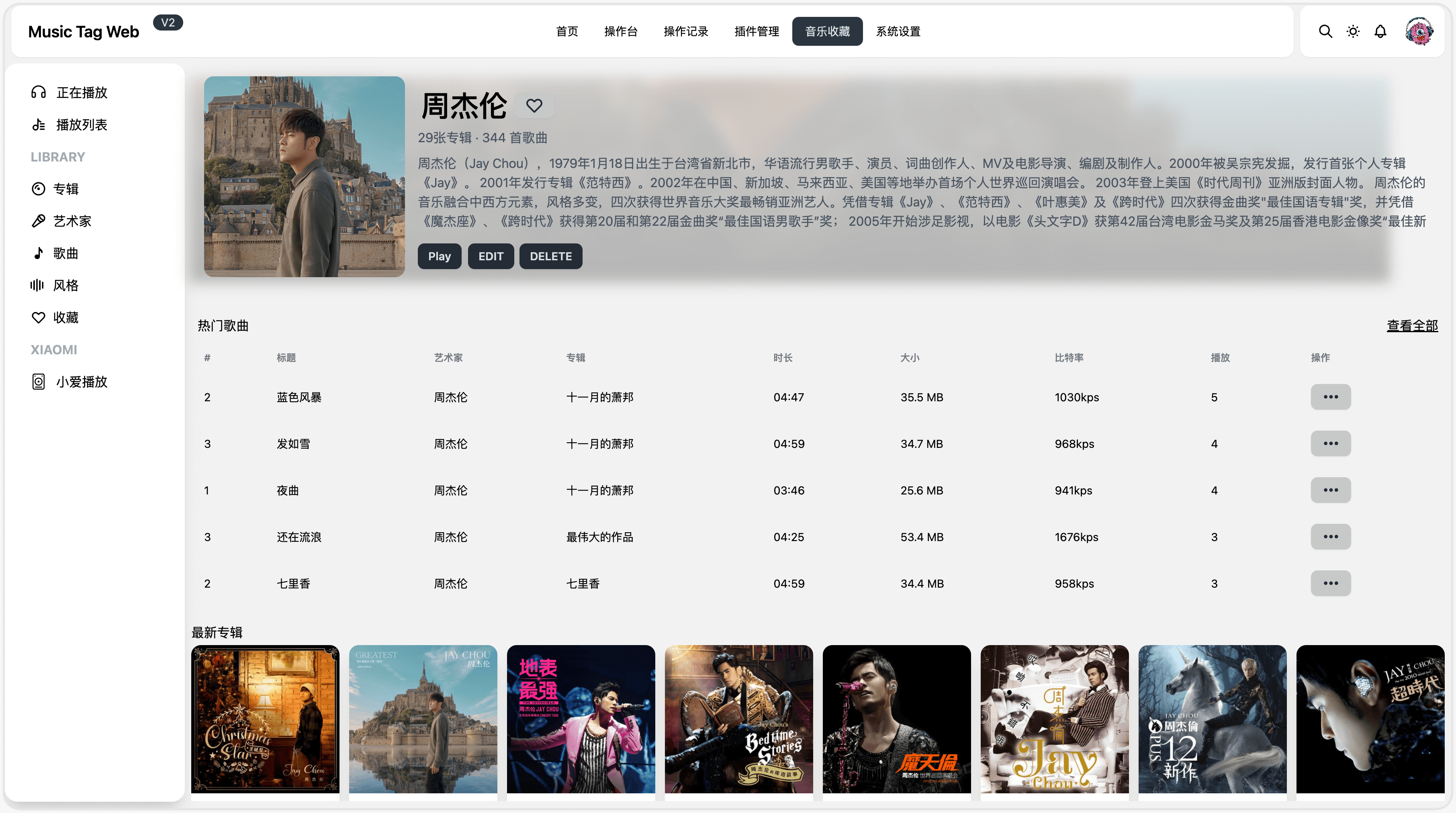Image resolution: width=1456 pixels, height=813 pixels.
Task: Click song title 夜曲
Action: 288,490
